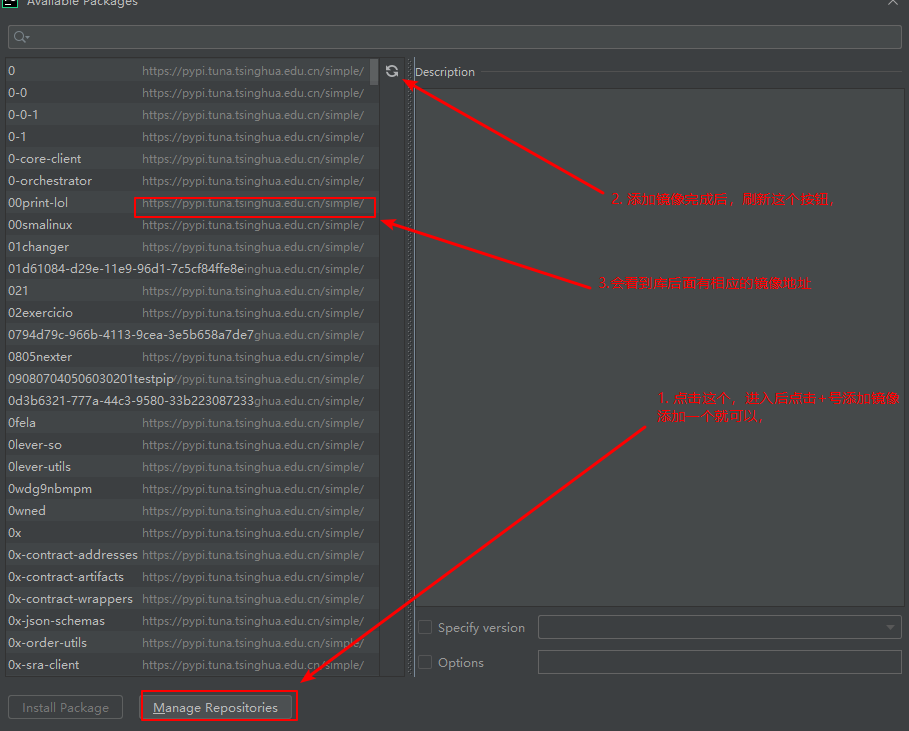909x731 pixels.
Task: Click the Install Package button
Action: pos(66,707)
